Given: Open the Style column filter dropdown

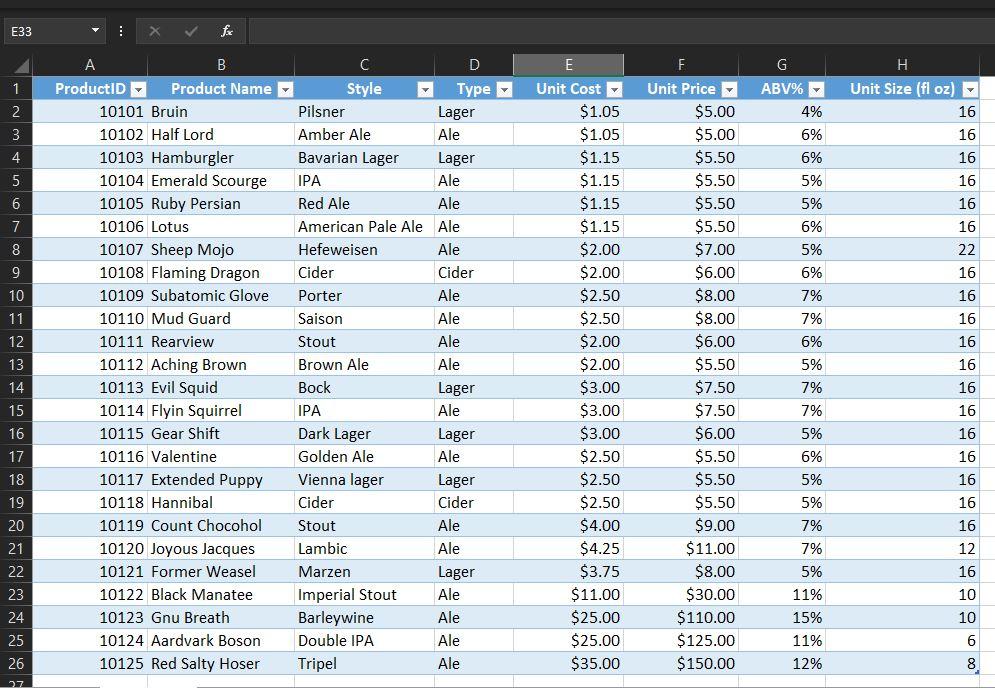Looking at the screenshot, I should 425,89.
